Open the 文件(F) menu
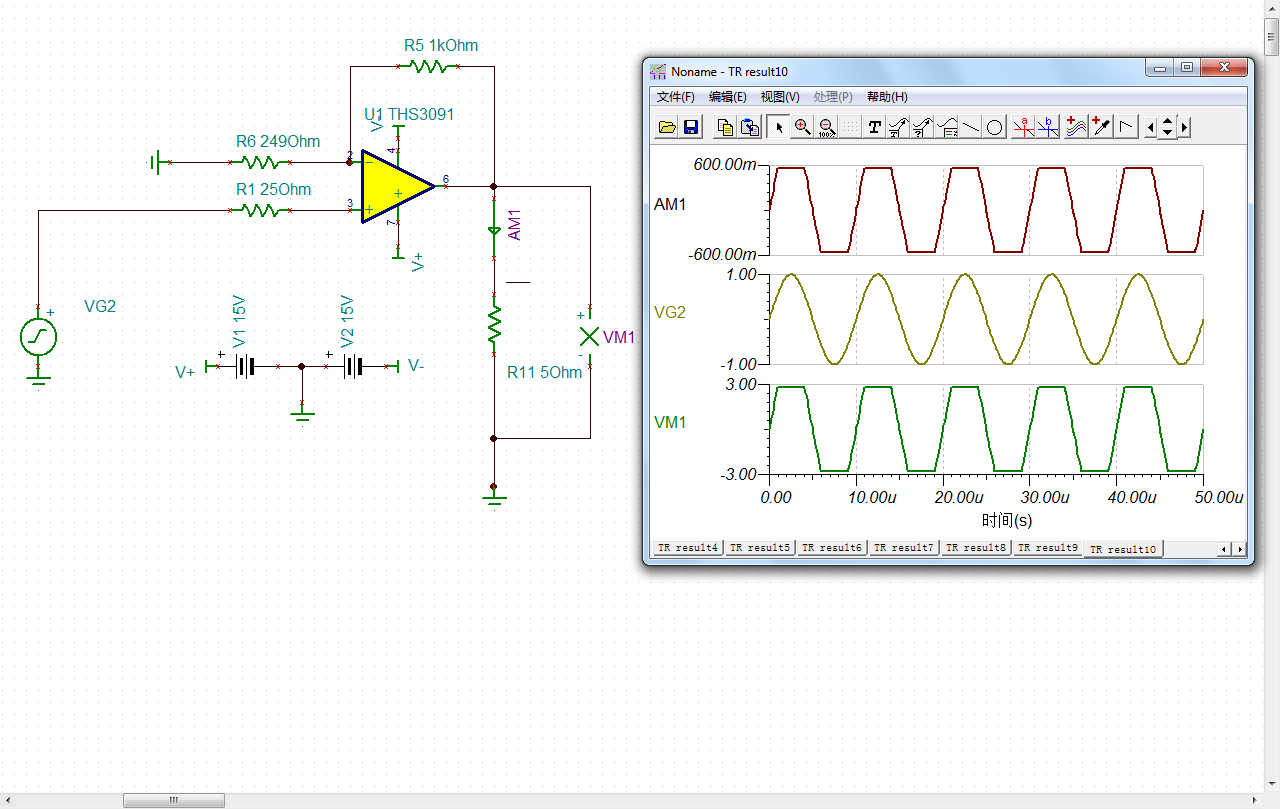The image size is (1280, 809). 675,97
